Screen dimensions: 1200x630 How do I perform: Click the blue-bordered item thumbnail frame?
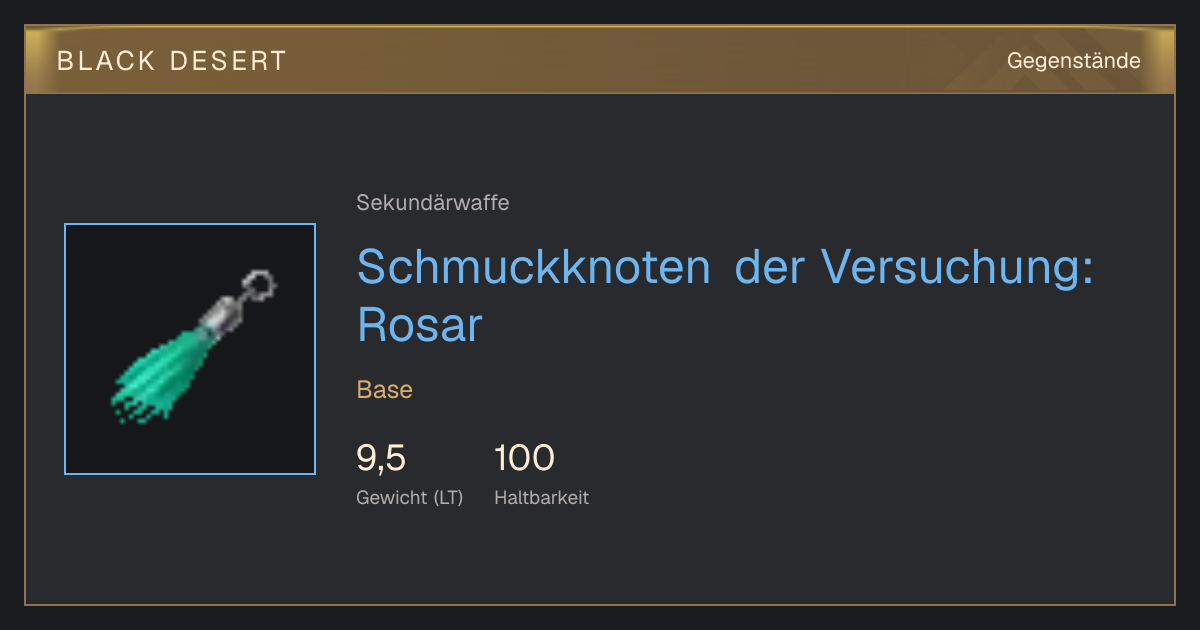(x=190, y=349)
